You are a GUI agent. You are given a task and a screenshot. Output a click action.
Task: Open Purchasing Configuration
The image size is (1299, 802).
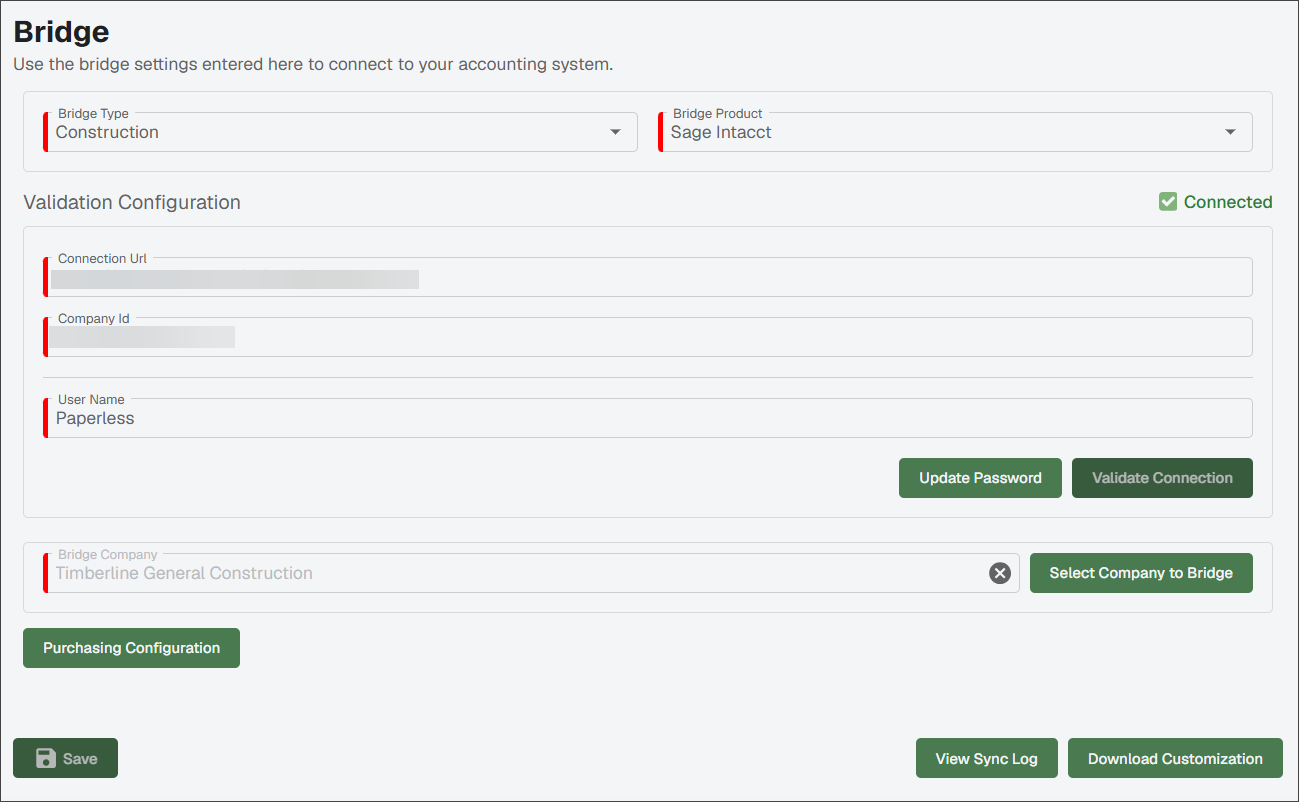tap(131, 648)
